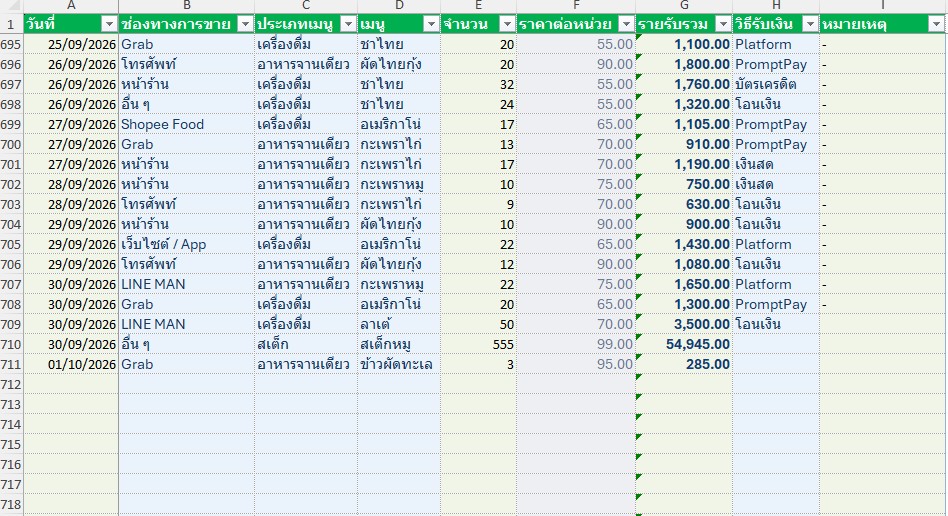Select the ลาเต้ menu cell

point(399,324)
